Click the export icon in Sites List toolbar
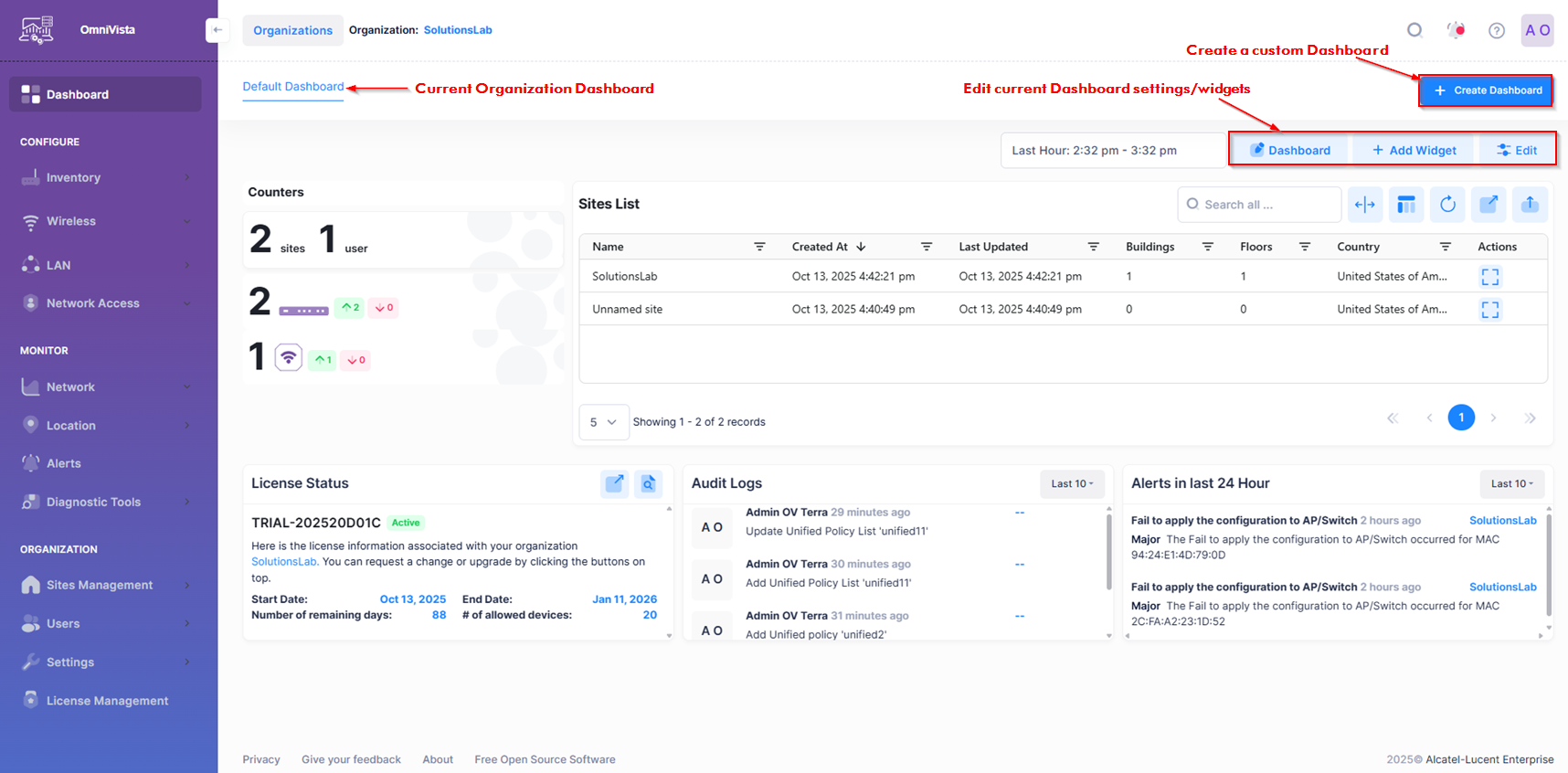 (x=1530, y=205)
